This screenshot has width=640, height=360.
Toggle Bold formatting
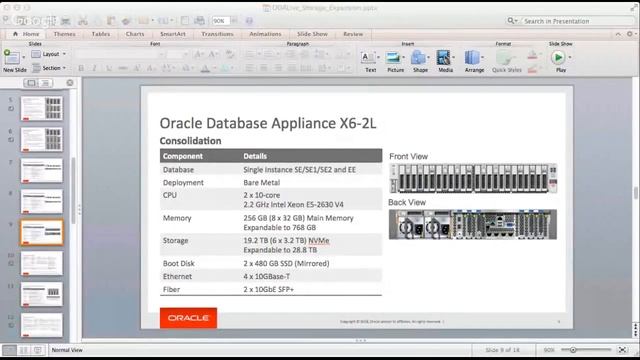pyautogui.click(x=81, y=68)
